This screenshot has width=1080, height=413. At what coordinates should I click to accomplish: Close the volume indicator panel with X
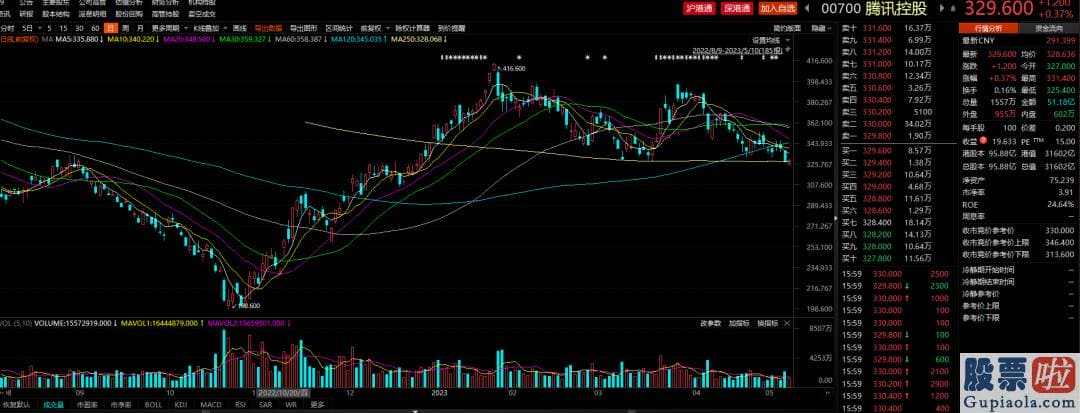pyautogui.click(x=787, y=323)
